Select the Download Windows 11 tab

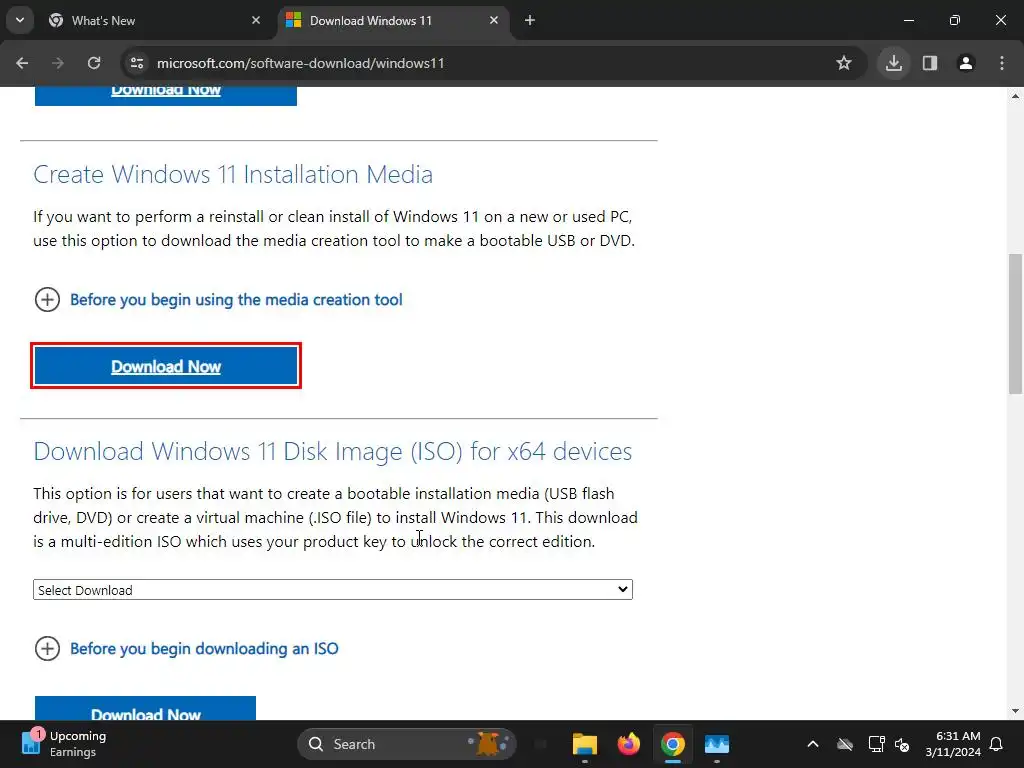pos(394,20)
